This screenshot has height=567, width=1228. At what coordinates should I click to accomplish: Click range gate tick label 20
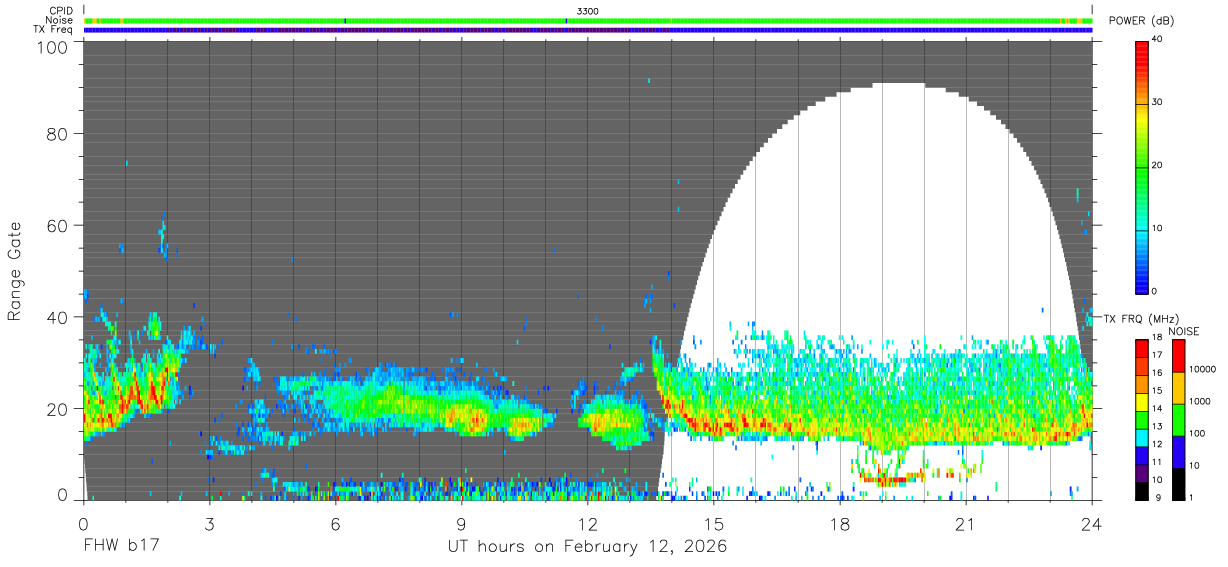(58, 409)
